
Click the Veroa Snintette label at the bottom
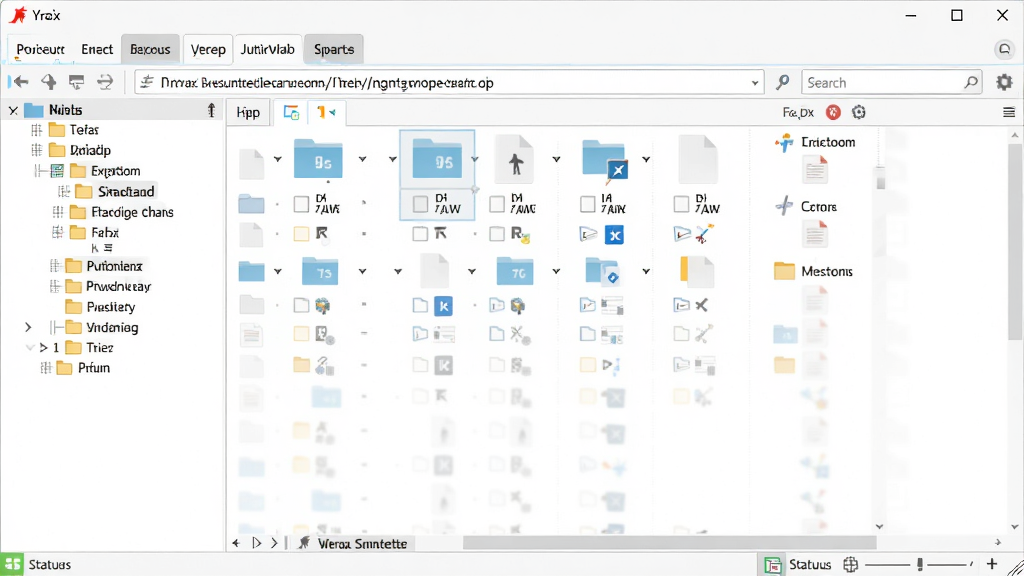[362, 543]
